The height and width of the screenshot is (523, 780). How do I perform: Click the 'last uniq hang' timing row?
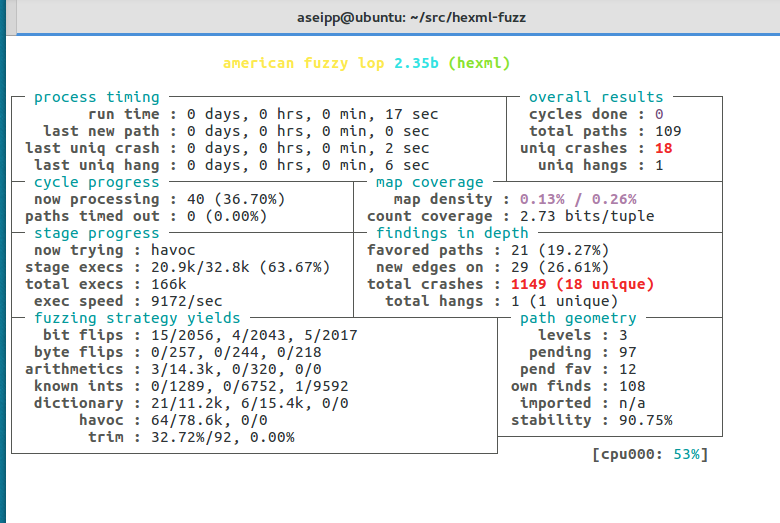(x=232, y=165)
